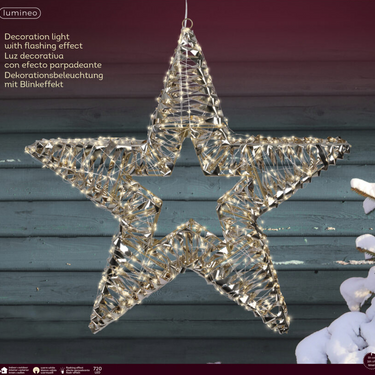Click the 'mit Blinkeffekt' text line
Image resolution: width=375 pixels, height=375 pixels.
(x=34, y=84)
